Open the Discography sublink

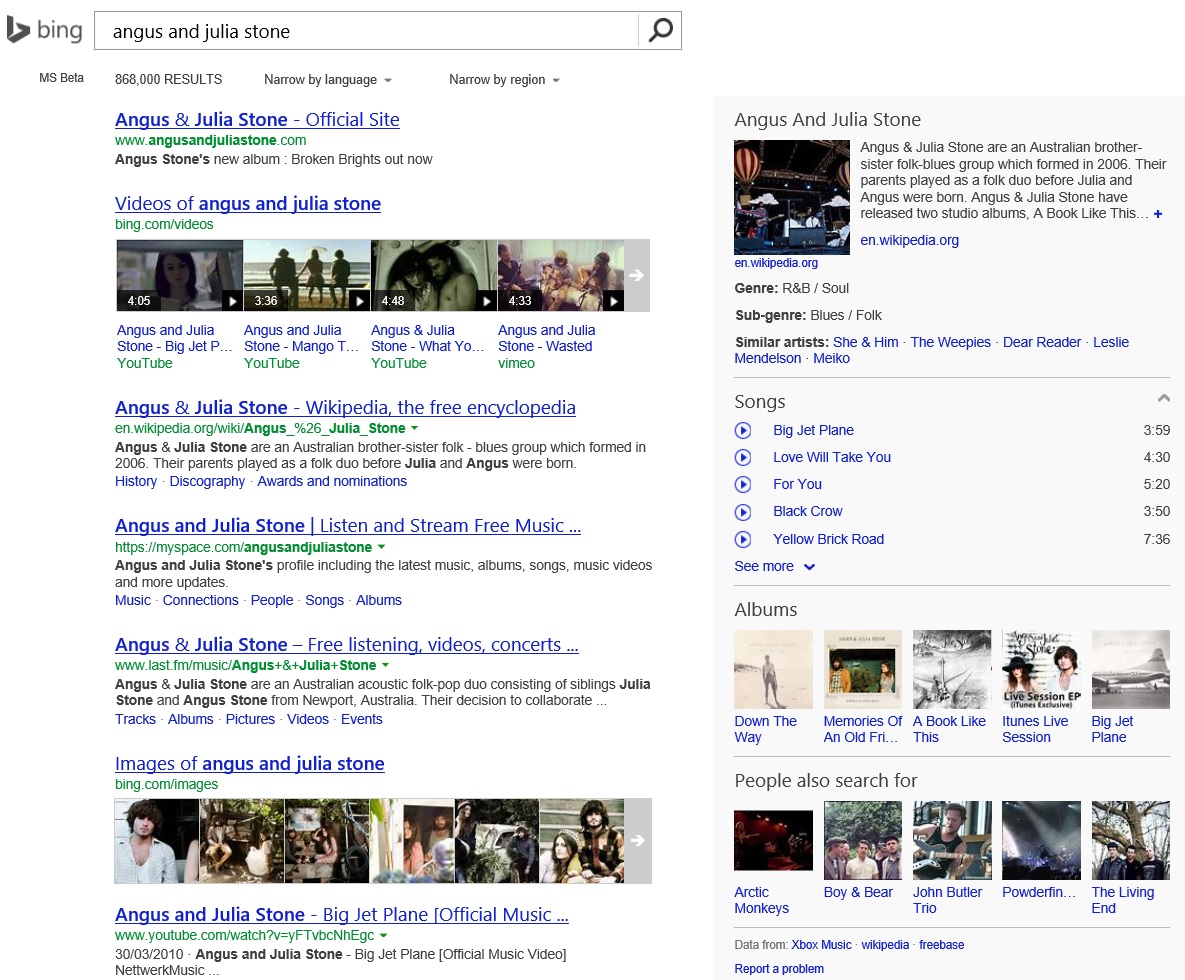(x=207, y=481)
